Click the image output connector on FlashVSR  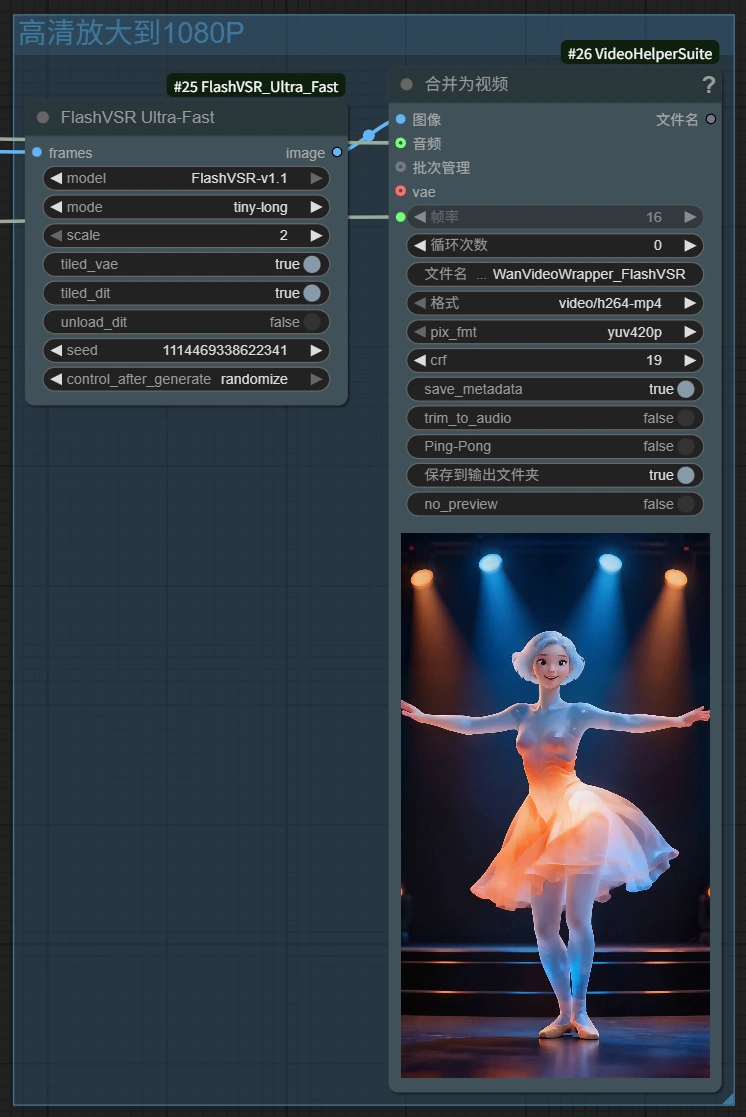point(337,153)
